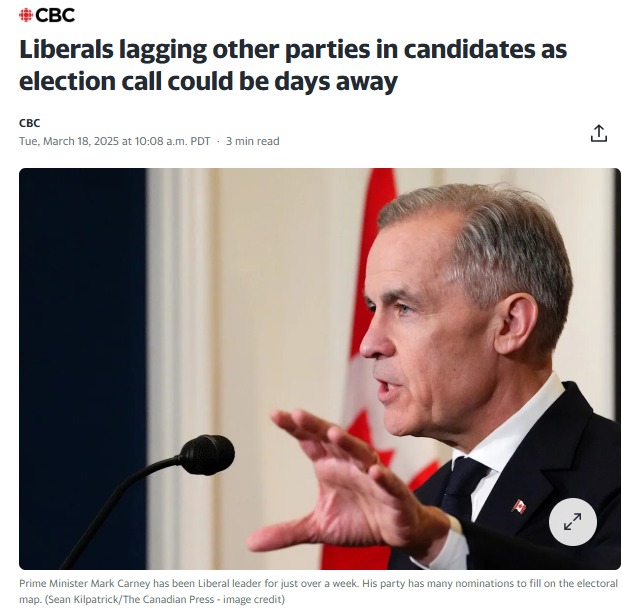622x612 pixels.
Task: Click the "3 min read" label
Action: 253,141
